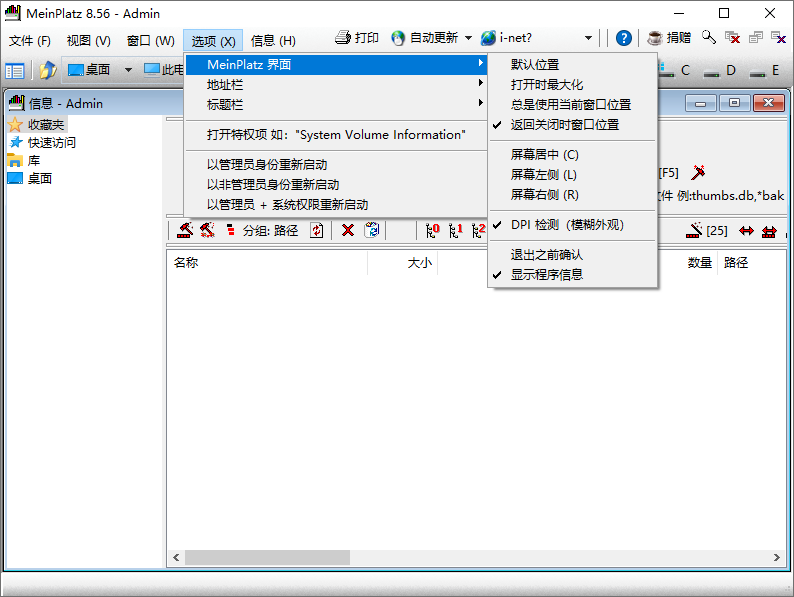794x597 pixels.
Task: Enable 退出之前确认 option
Action: coord(573,254)
